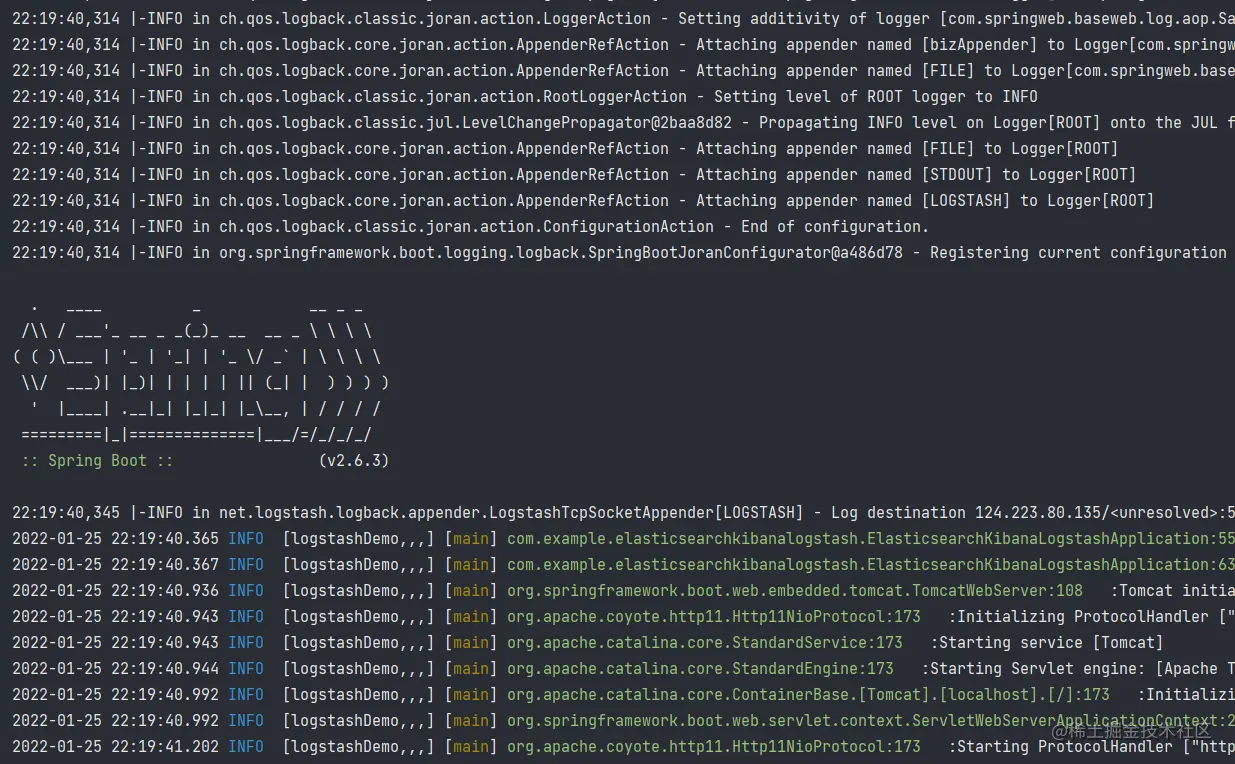
Task: Click "Registering current configuration" message
Action: (x=1078, y=252)
